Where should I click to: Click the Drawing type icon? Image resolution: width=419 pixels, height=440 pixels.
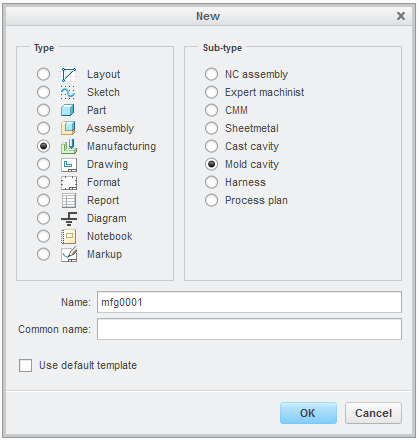(x=69, y=164)
